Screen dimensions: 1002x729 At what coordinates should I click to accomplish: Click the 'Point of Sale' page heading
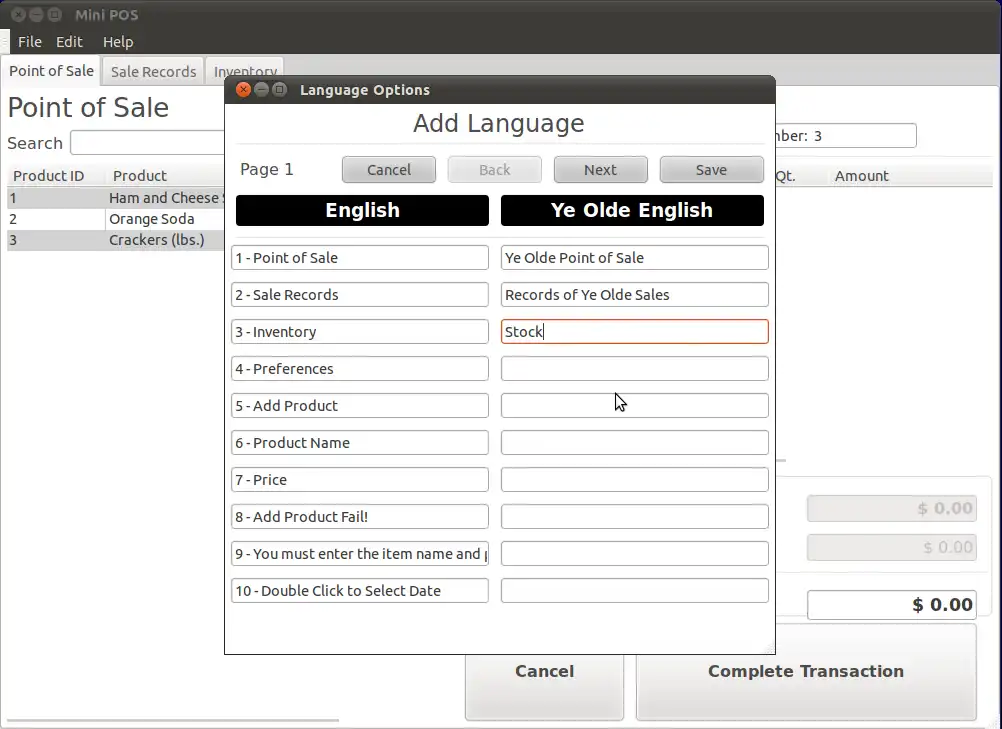point(88,107)
